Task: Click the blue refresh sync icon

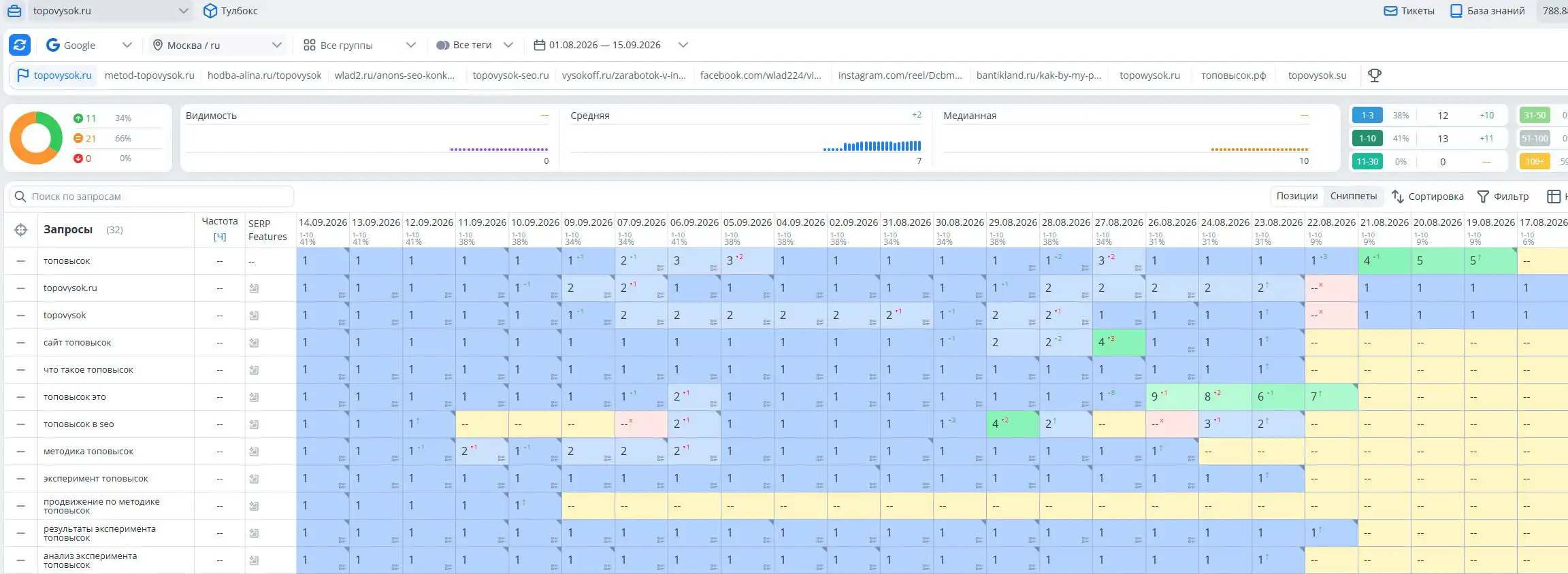Action: [20, 45]
